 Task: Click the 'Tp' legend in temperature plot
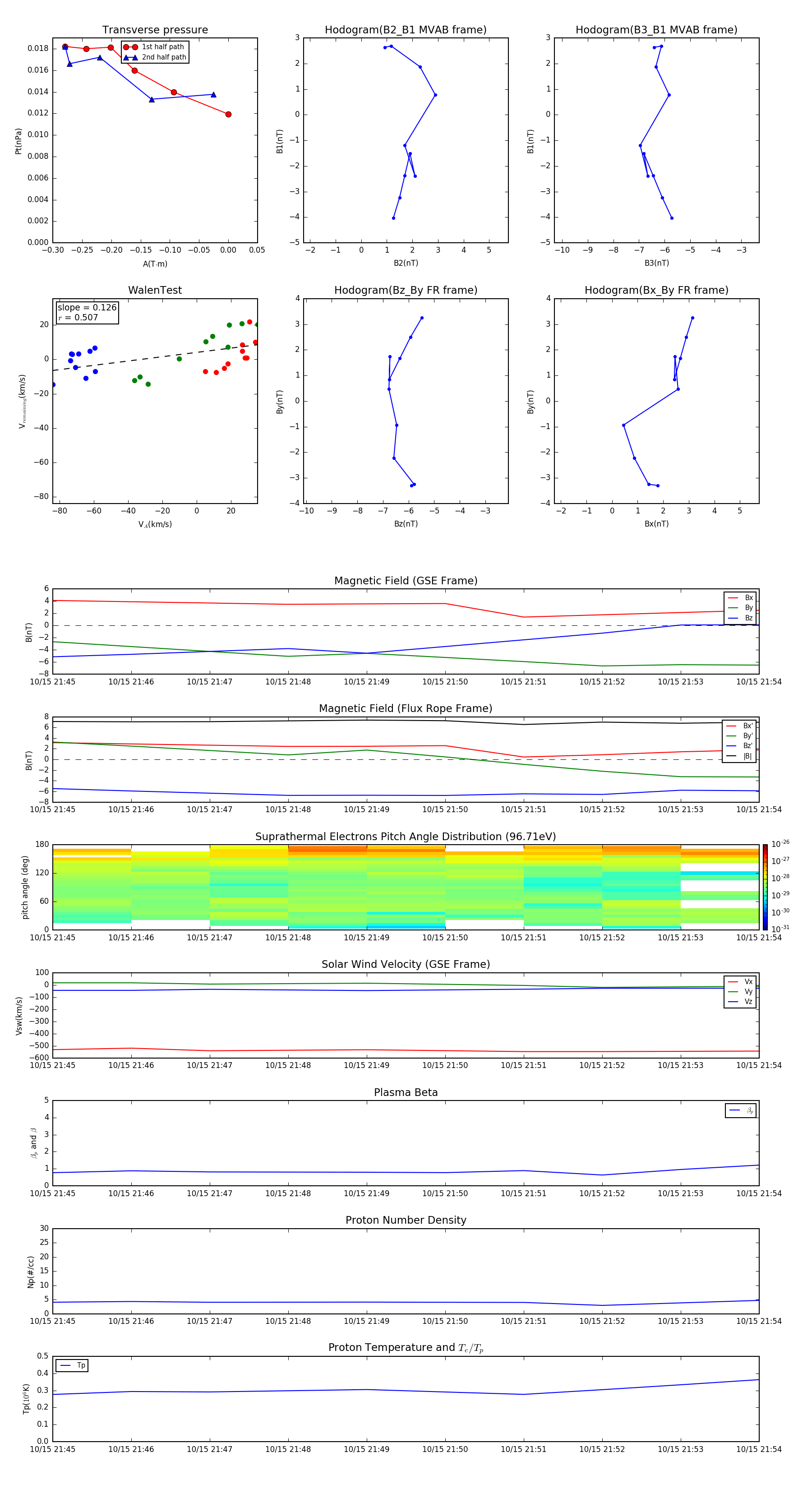point(72,1365)
